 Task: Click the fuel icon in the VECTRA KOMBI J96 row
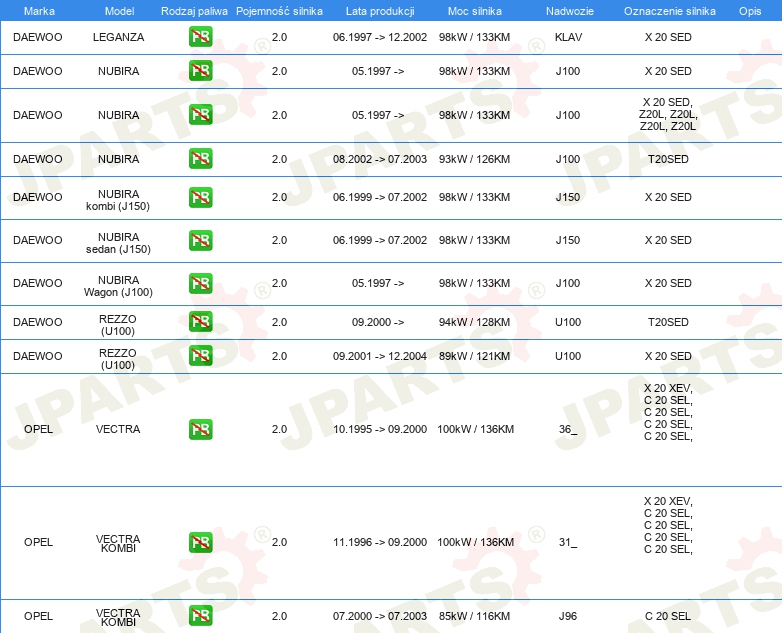click(x=200, y=616)
